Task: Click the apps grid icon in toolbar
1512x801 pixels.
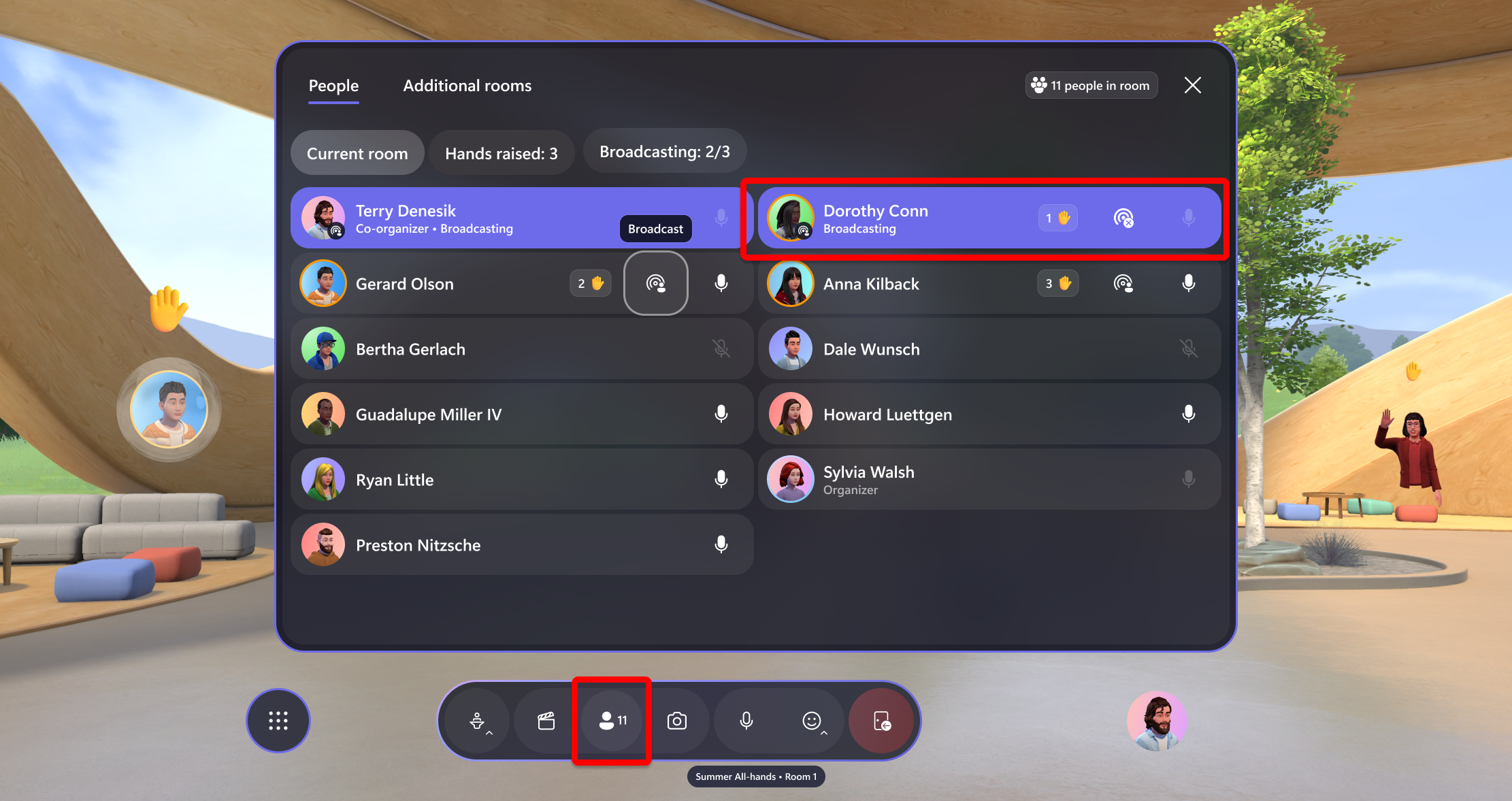Action: pos(278,720)
